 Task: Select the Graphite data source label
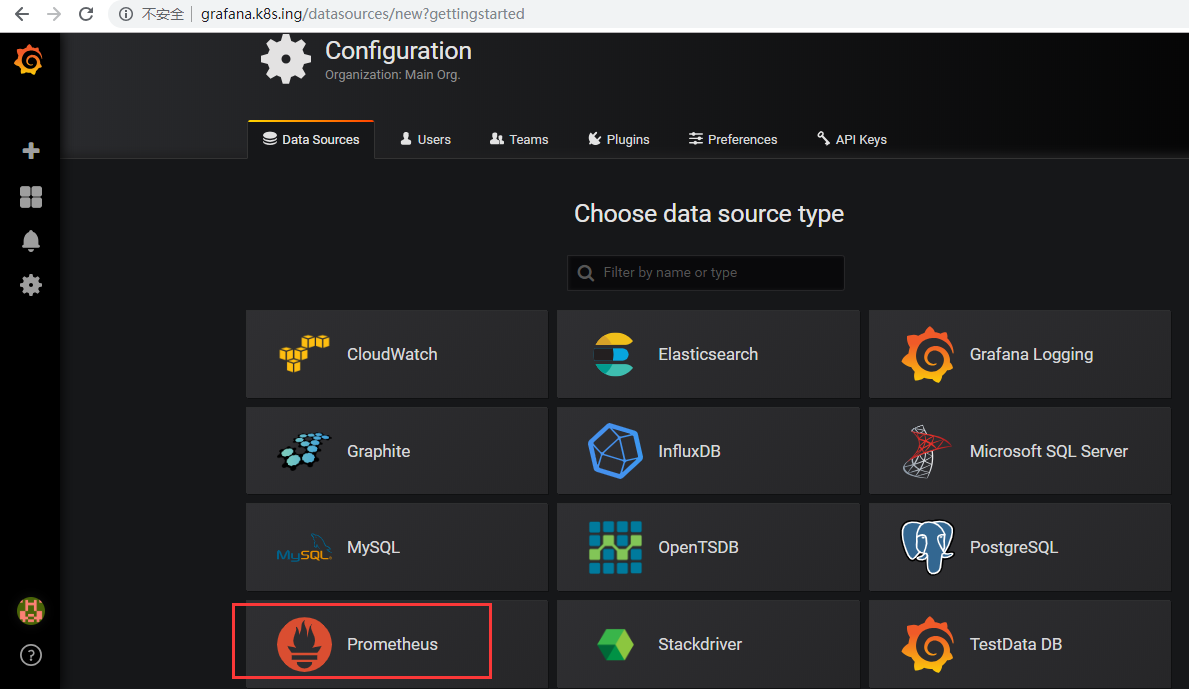tap(378, 451)
